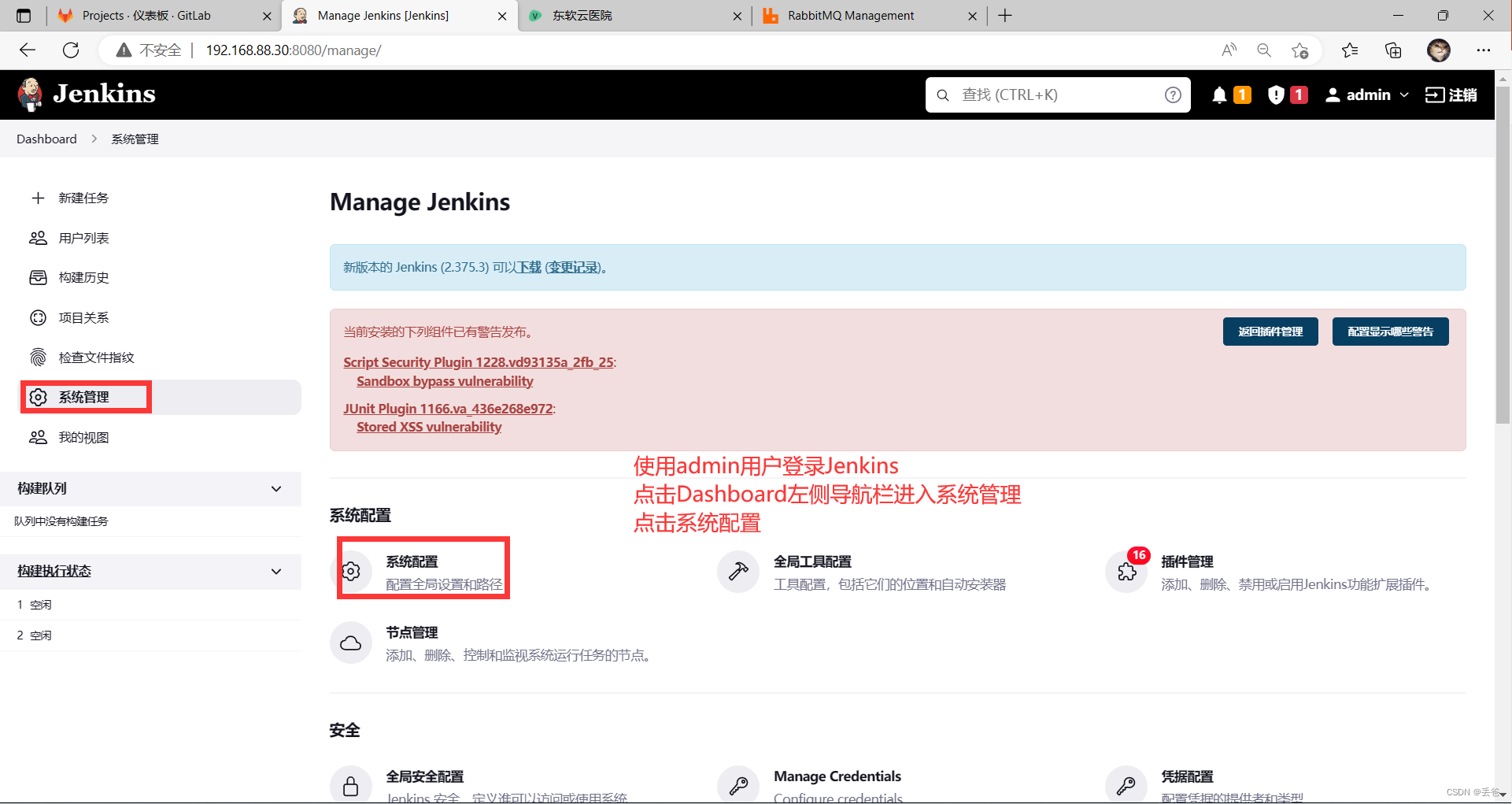The height and width of the screenshot is (804, 1512).
Task: Open the Stored XSS vulnerability link
Action: (429, 427)
